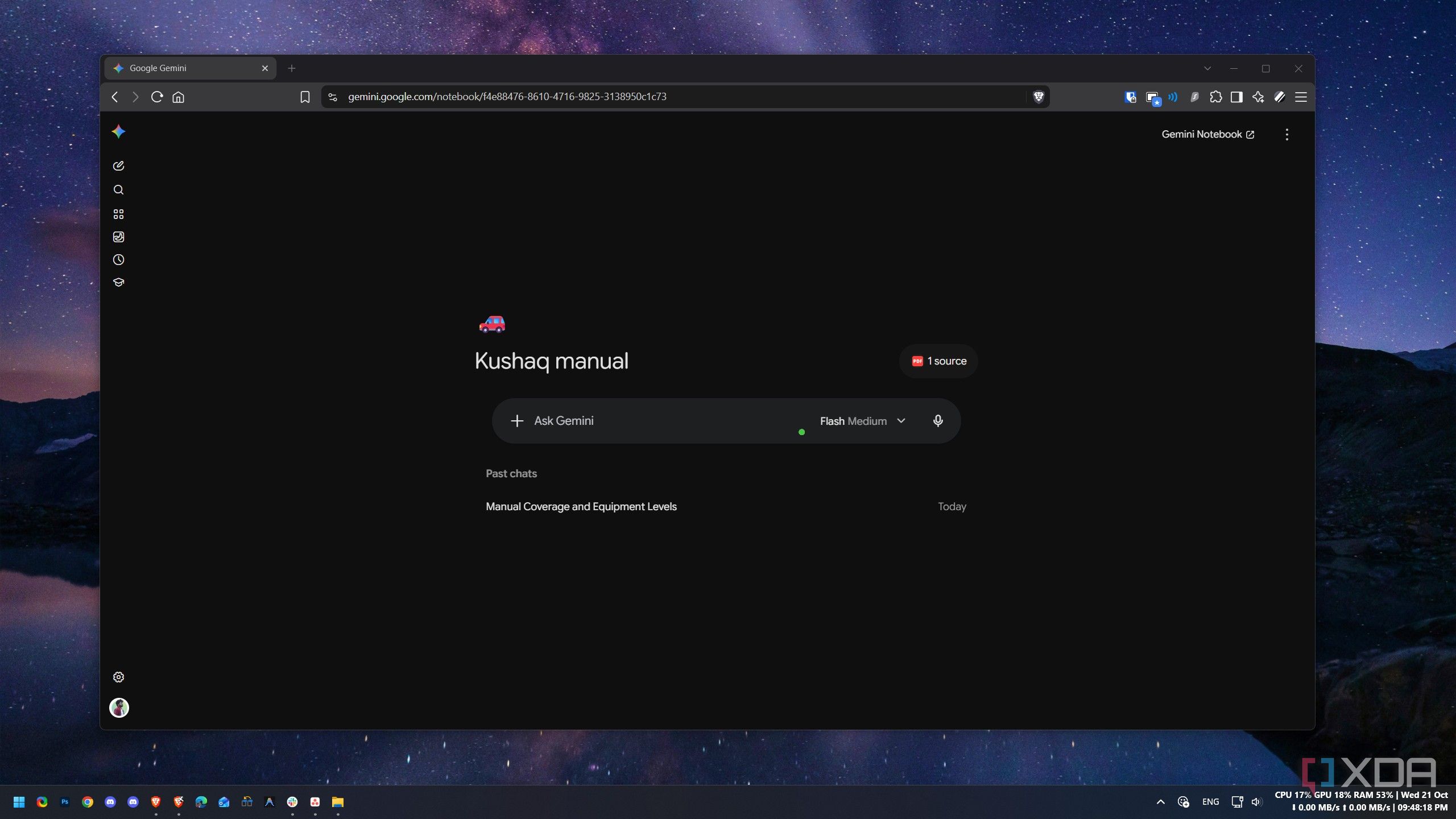Go back to the previous page
This screenshot has height=819, width=1456.
[x=115, y=97]
